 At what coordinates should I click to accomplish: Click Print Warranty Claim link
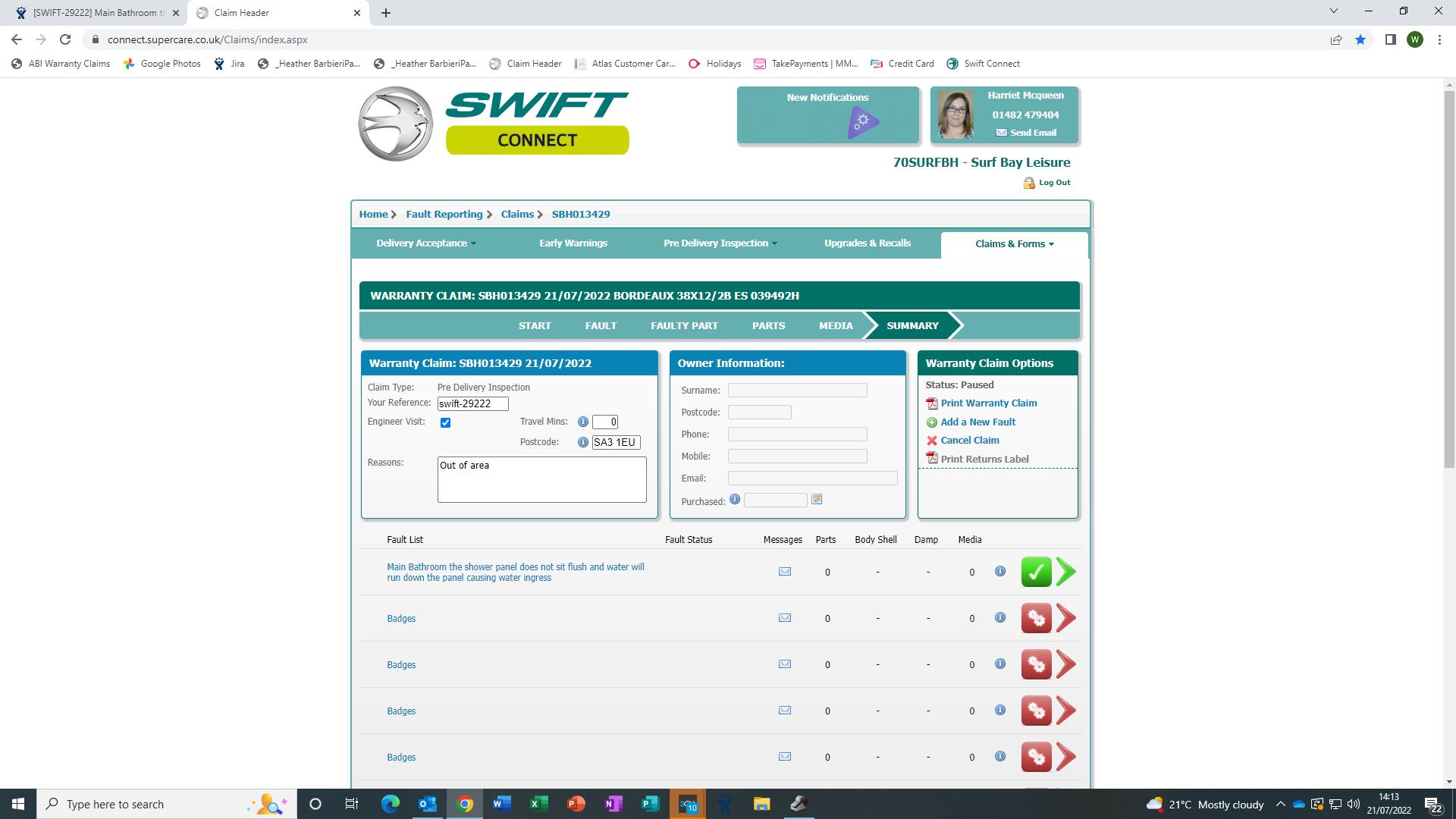click(988, 403)
